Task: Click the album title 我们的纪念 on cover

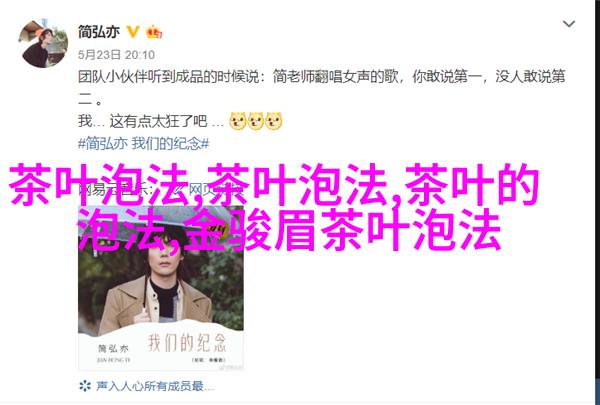Action: coord(187,342)
